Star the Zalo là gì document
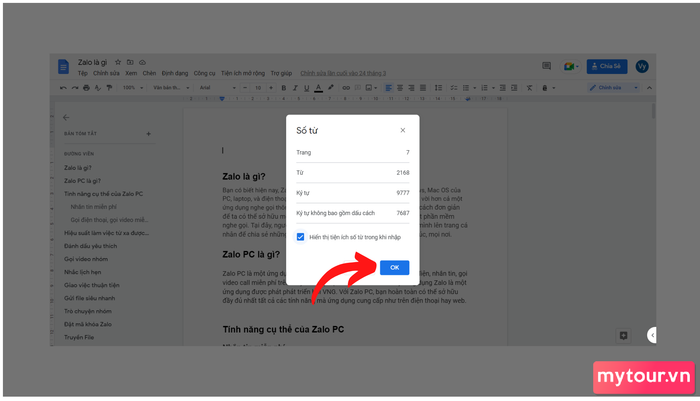The width and height of the screenshot is (700, 401). click(118, 62)
